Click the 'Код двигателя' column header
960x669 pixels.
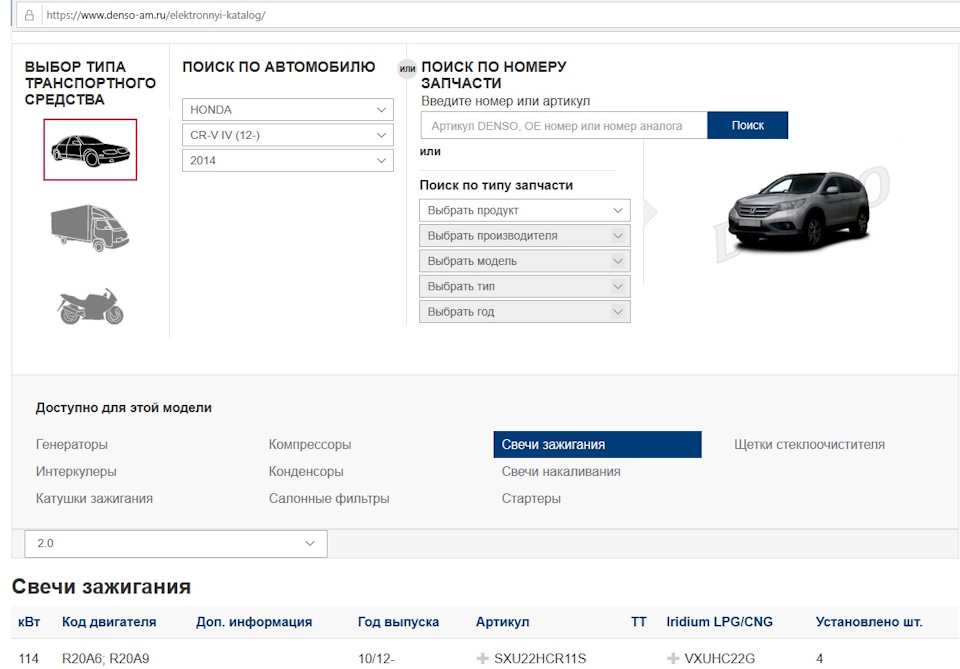click(x=109, y=622)
